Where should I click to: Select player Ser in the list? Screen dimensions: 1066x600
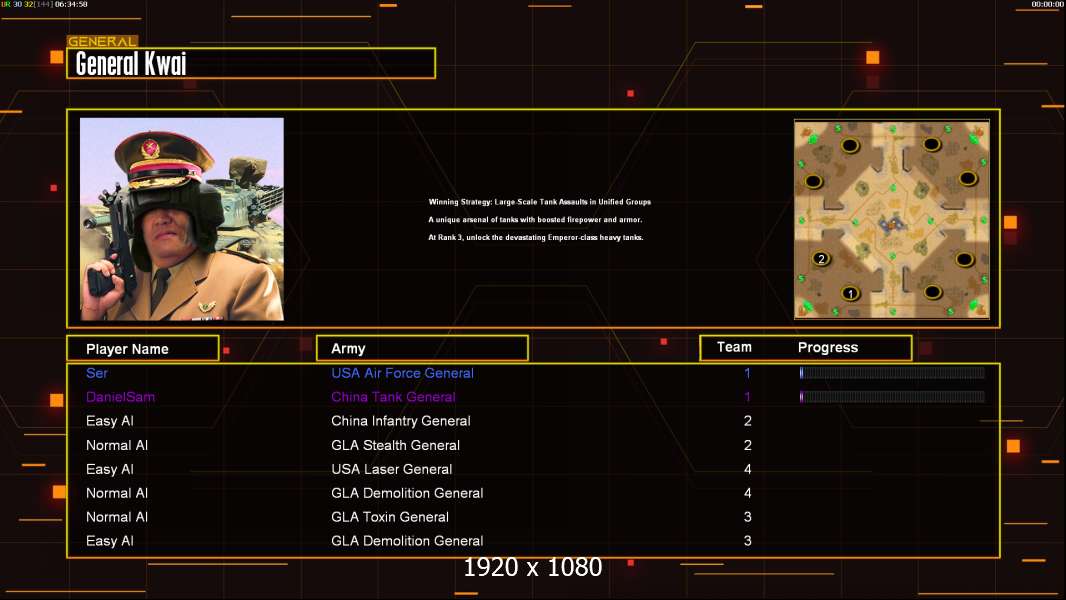coord(97,373)
